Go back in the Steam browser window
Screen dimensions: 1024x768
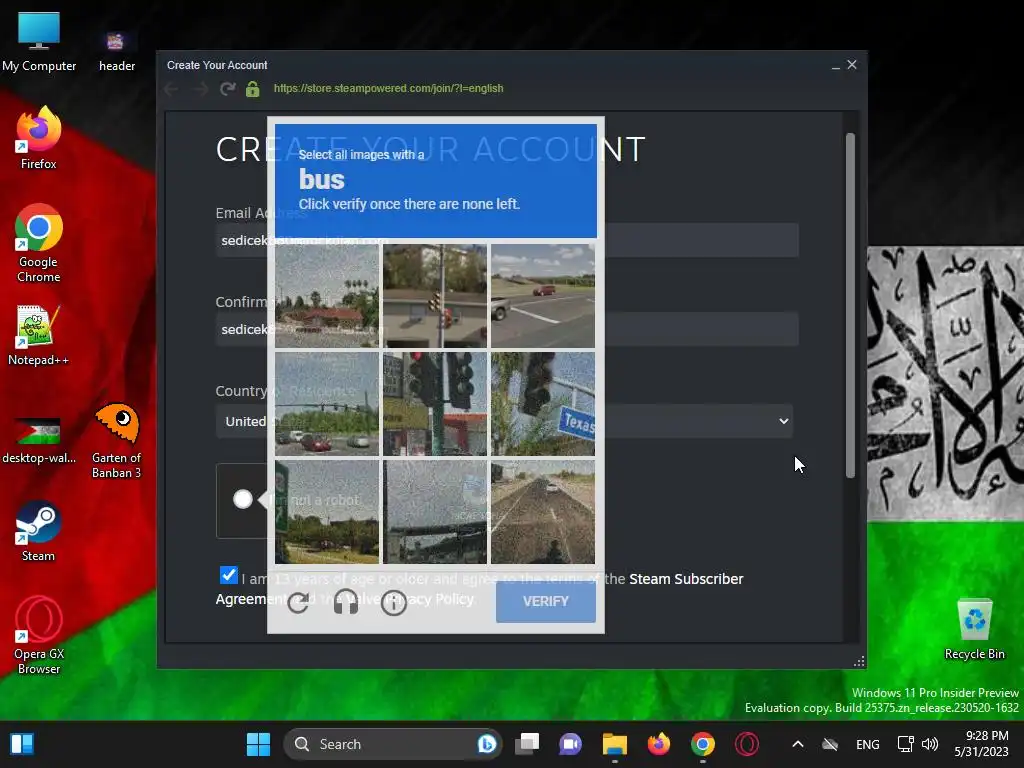[171, 89]
